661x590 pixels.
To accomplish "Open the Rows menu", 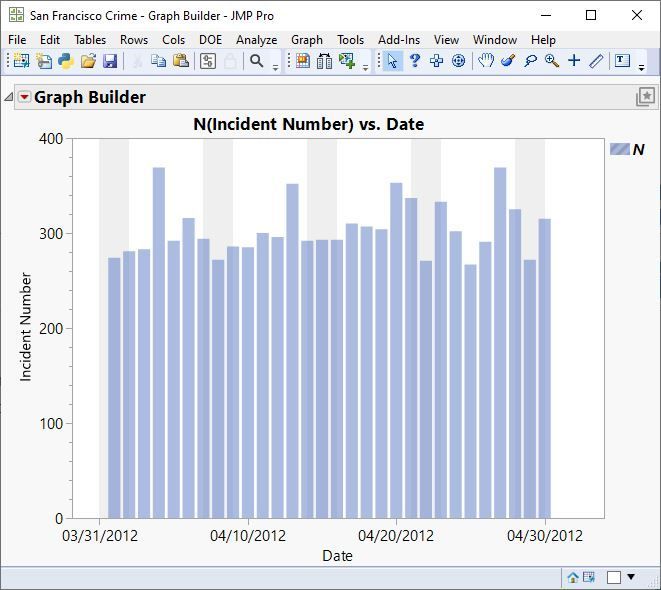I will [134, 40].
